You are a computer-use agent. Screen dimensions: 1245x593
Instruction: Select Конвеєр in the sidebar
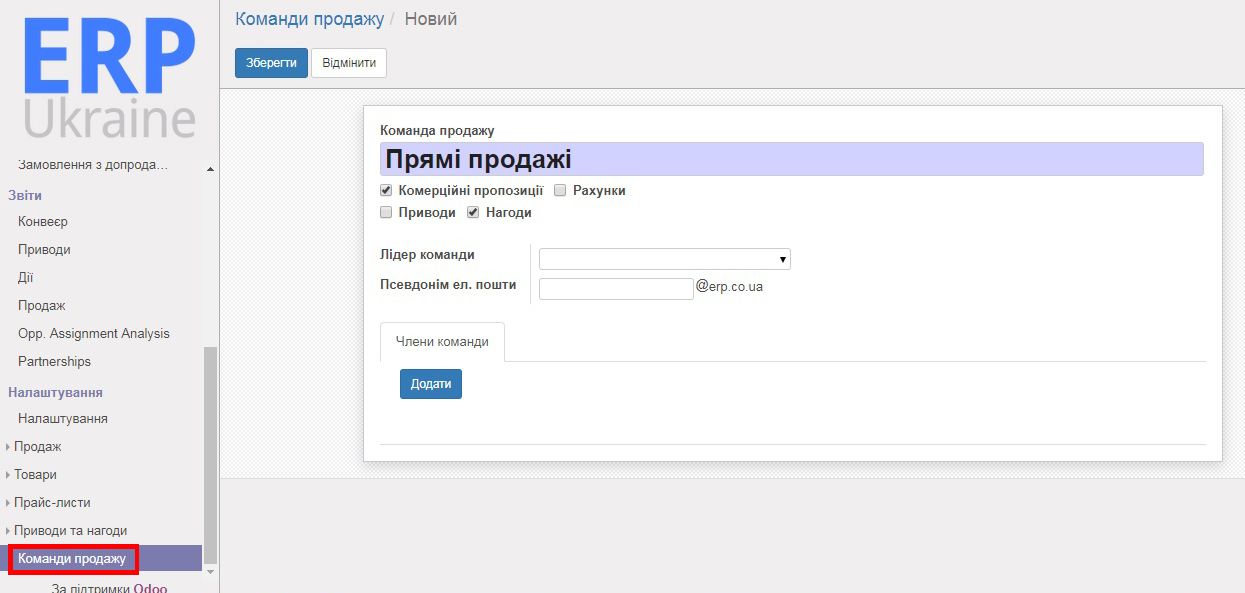click(x=42, y=221)
